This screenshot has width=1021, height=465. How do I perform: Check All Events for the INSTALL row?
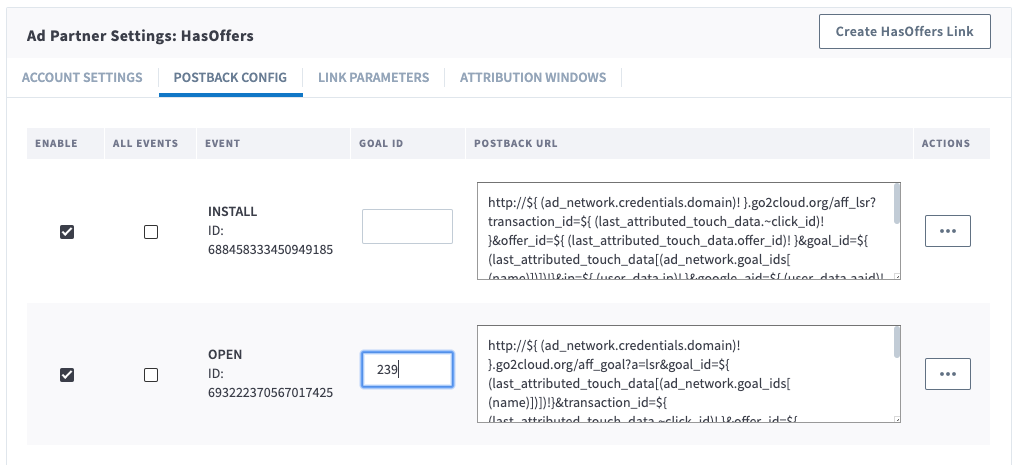point(150,232)
